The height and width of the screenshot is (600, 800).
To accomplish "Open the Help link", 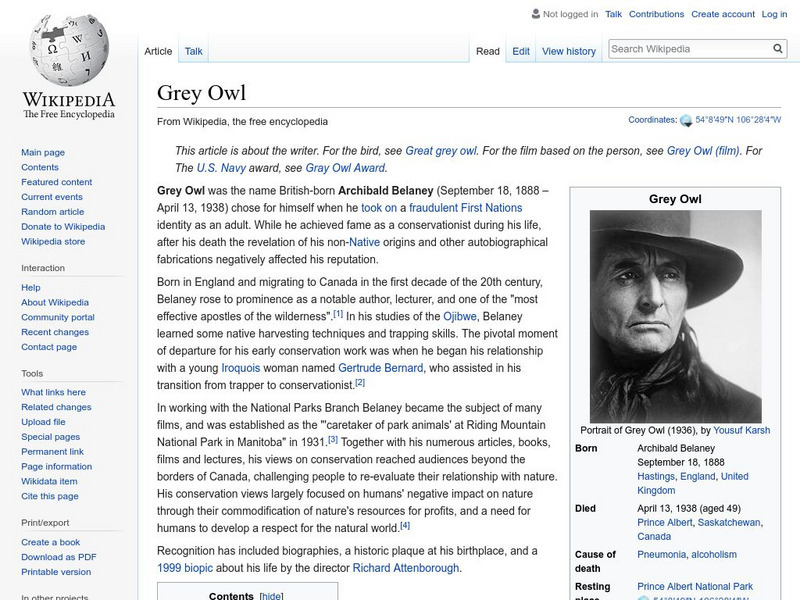I will (31, 287).
